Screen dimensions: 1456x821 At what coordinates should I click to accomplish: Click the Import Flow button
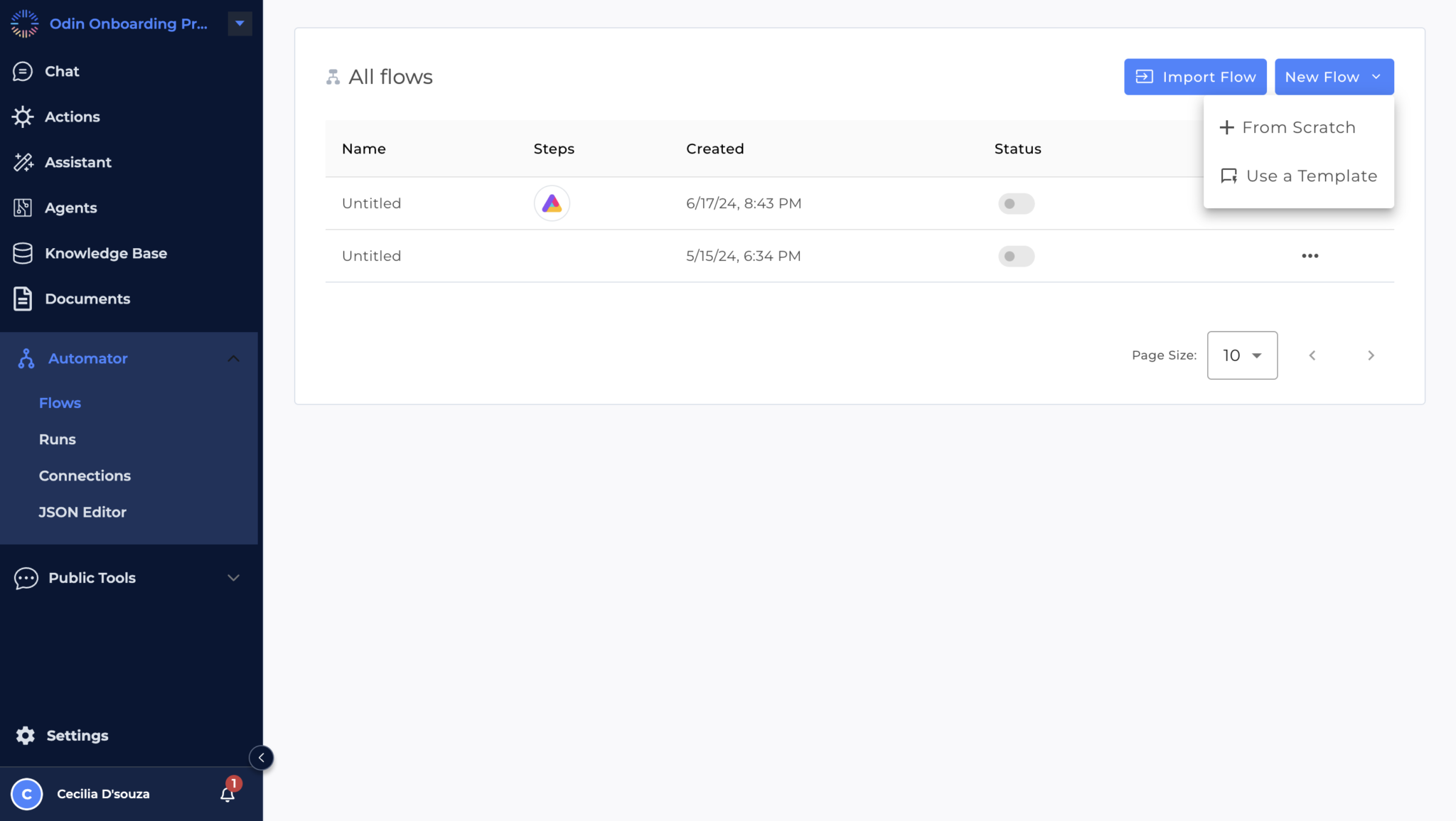click(x=1194, y=77)
